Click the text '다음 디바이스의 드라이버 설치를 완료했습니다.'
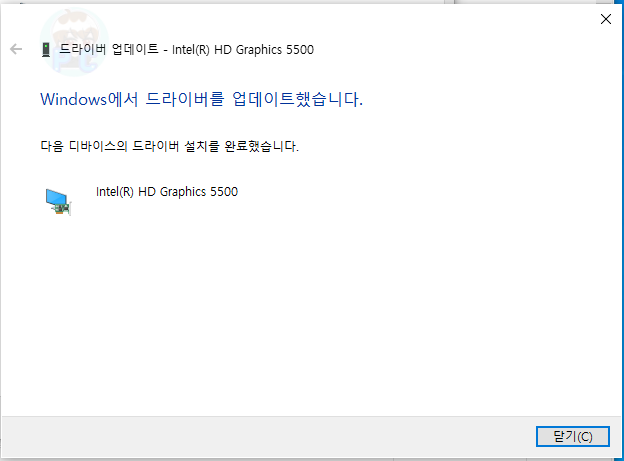The height and width of the screenshot is (461, 624). tap(170, 146)
